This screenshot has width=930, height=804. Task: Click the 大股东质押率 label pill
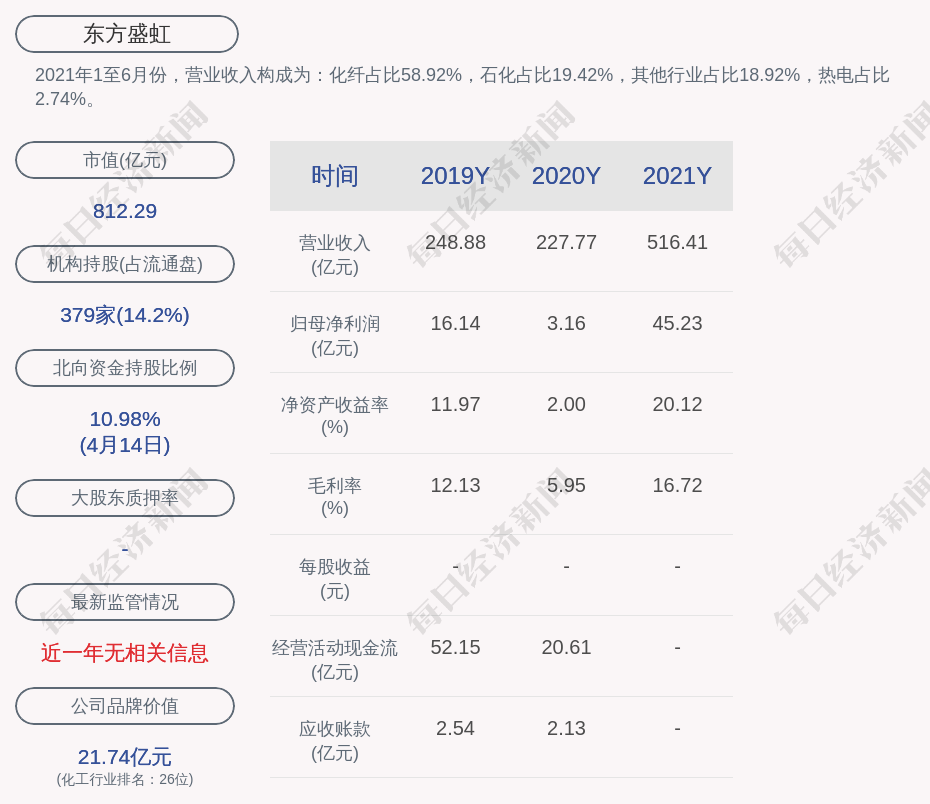tap(125, 498)
